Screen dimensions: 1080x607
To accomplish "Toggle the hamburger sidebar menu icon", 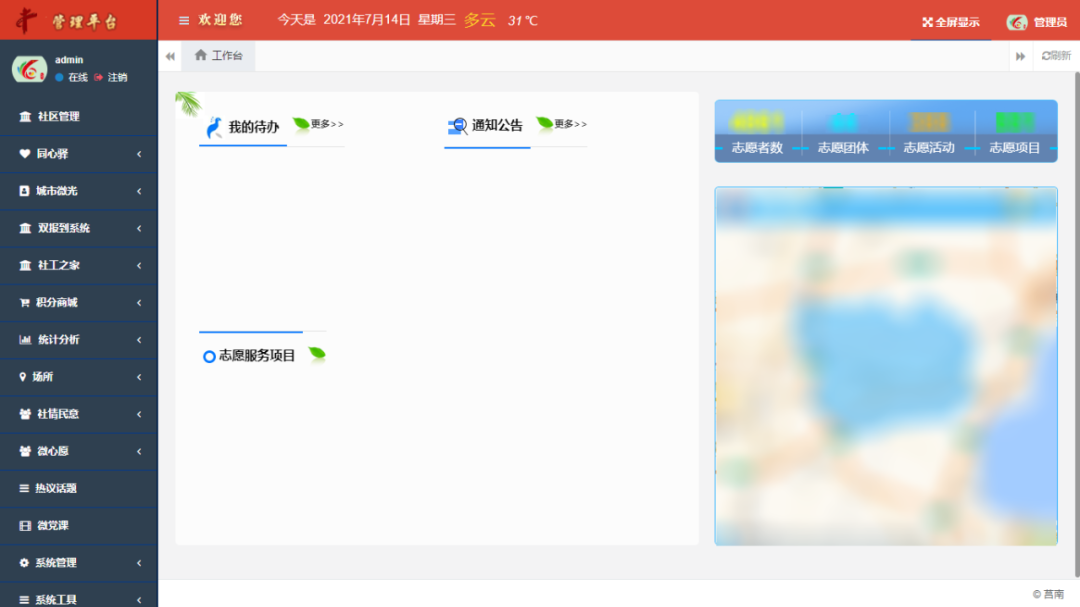I will tap(184, 21).
